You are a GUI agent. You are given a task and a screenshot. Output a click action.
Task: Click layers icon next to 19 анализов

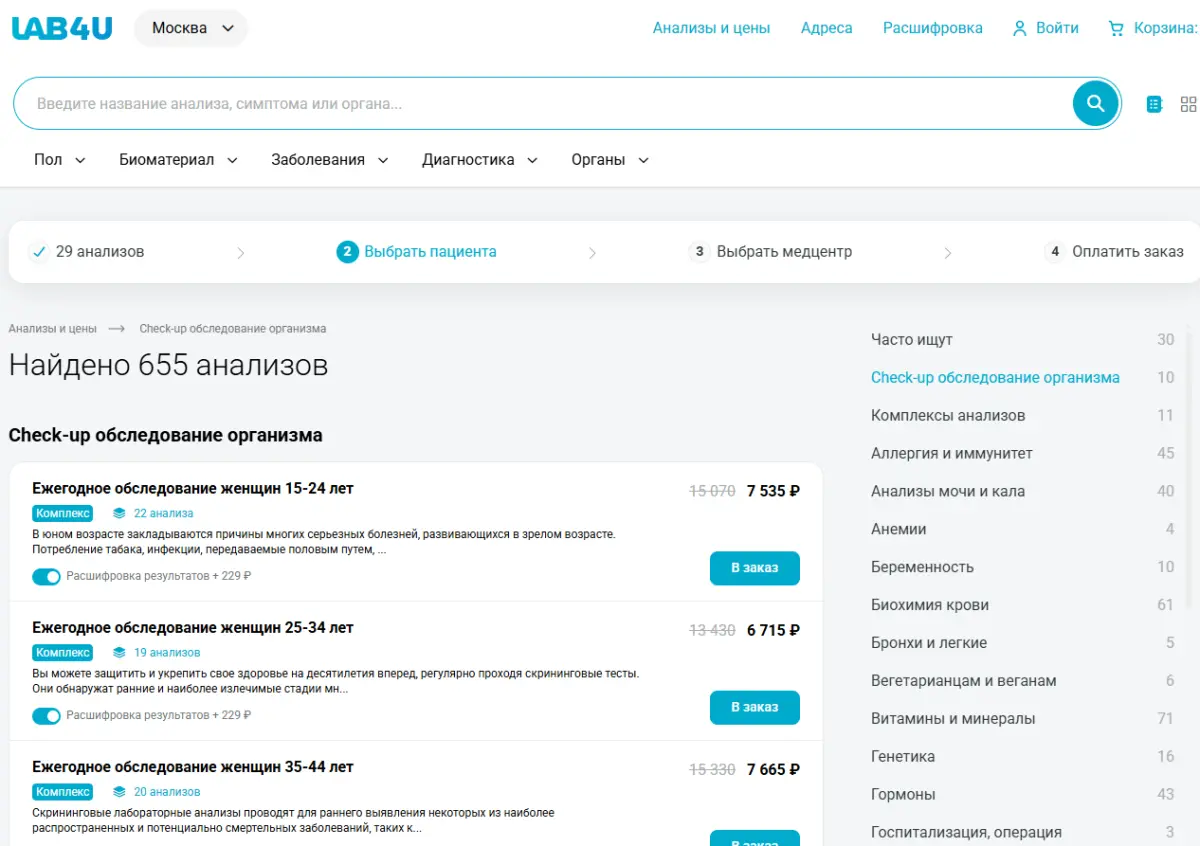(x=119, y=652)
